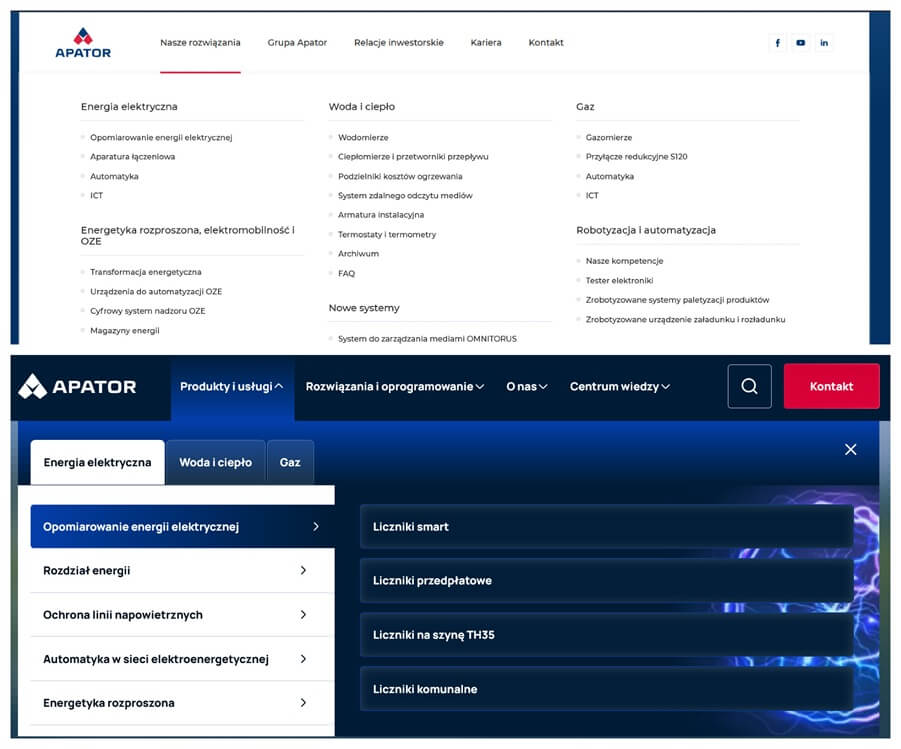Image resolution: width=901 pixels, height=749 pixels.
Task: Click Woda i ciepło heading in white menu
Action: tap(361, 106)
